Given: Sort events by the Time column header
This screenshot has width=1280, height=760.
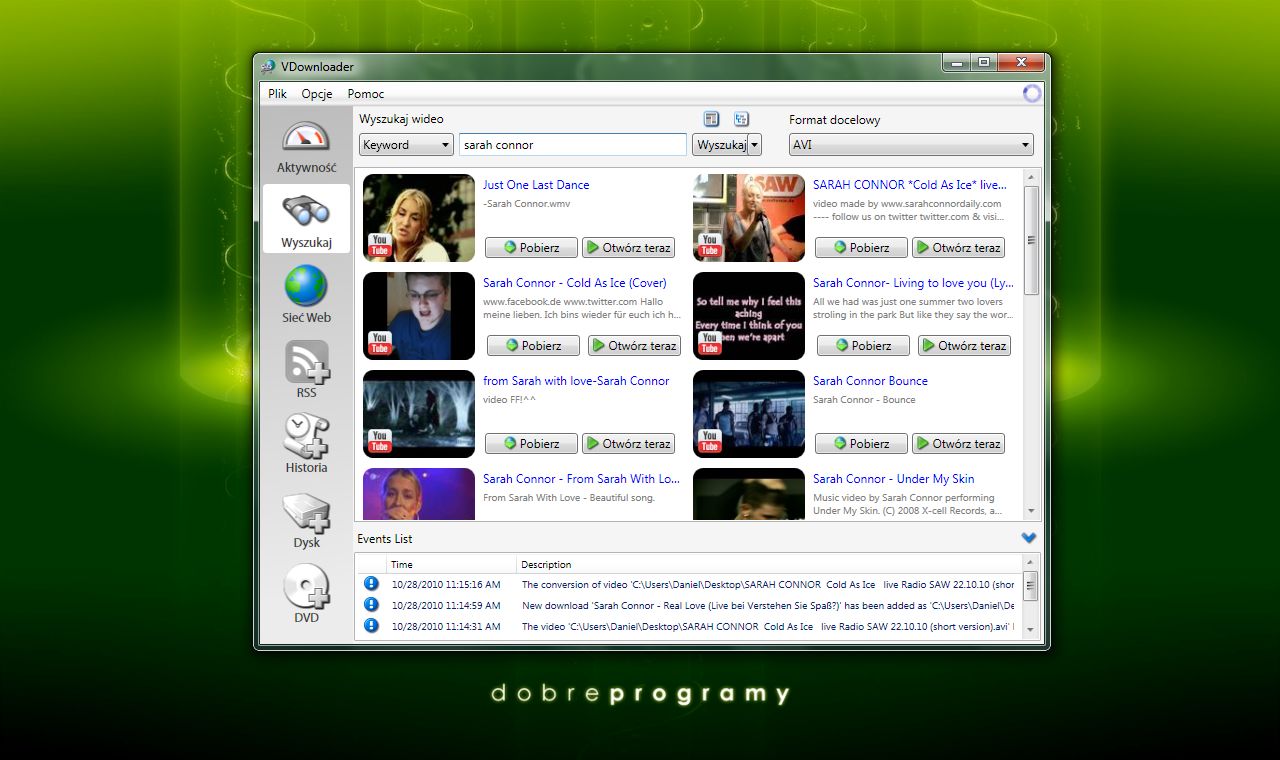Looking at the screenshot, I should coord(451,564).
